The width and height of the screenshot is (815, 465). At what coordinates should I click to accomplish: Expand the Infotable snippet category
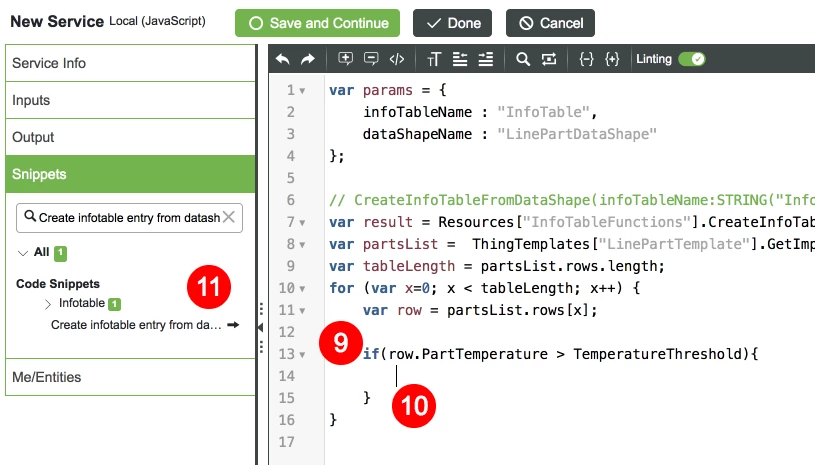pyautogui.click(x=48, y=304)
